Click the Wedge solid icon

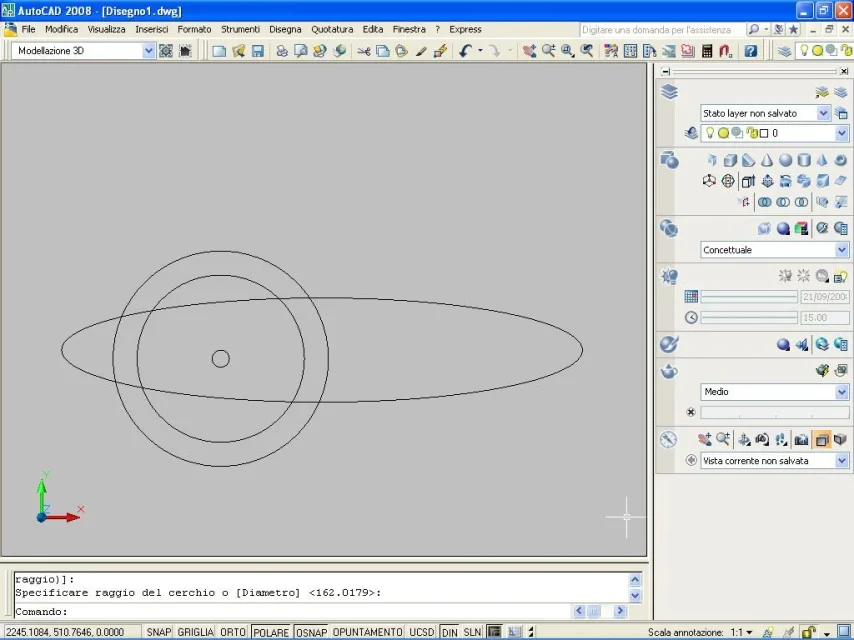[748, 160]
